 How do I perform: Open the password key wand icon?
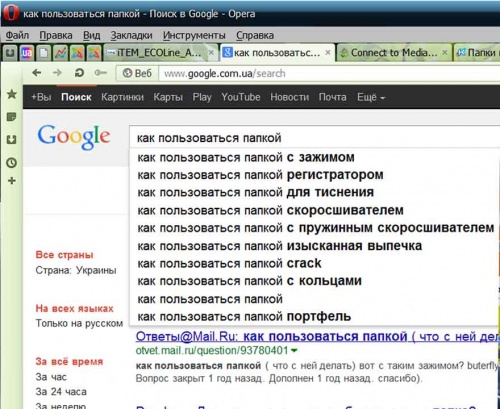(100, 73)
